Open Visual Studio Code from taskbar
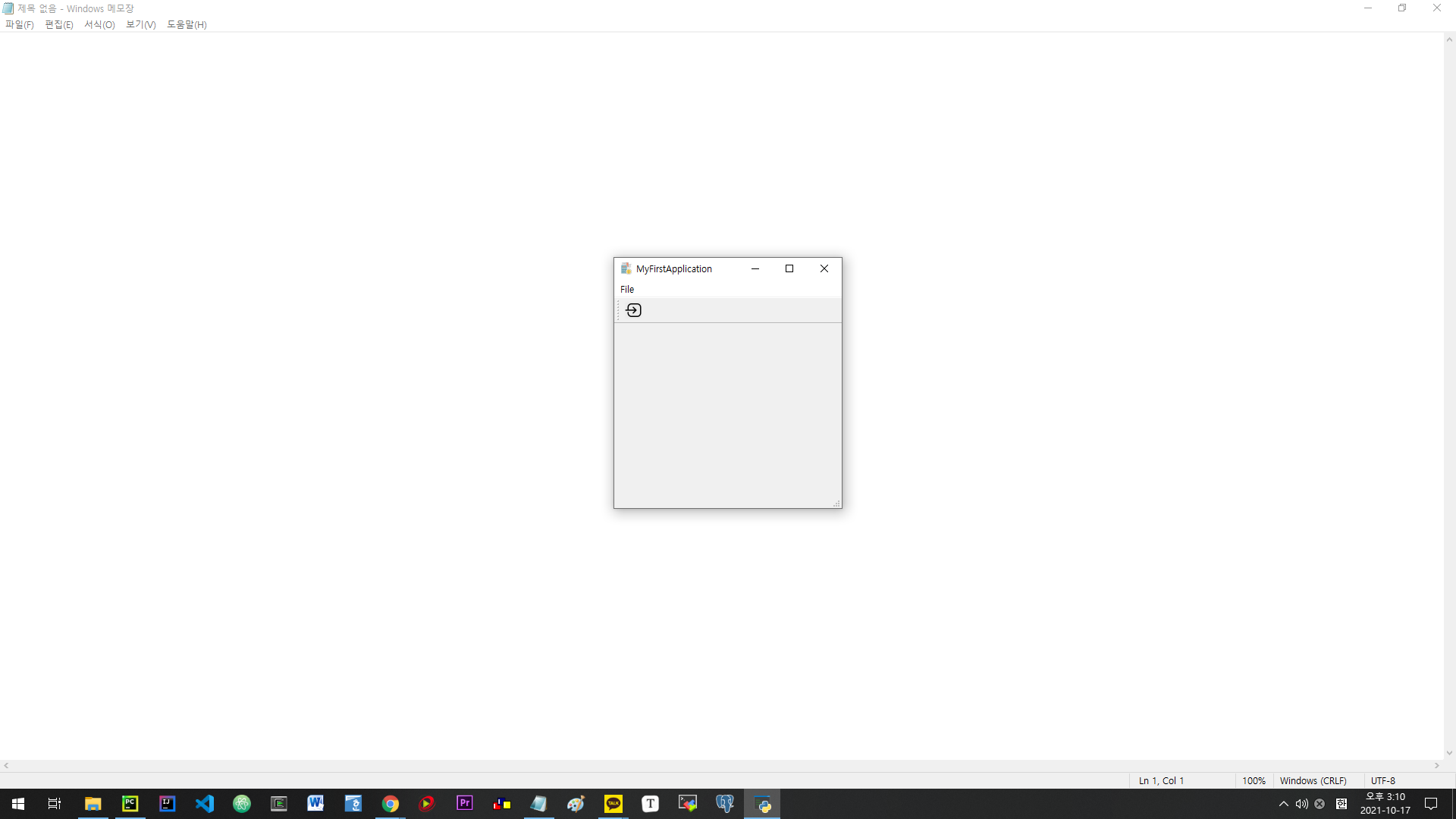1456x819 pixels. pyautogui.click(x=205, y=804)
